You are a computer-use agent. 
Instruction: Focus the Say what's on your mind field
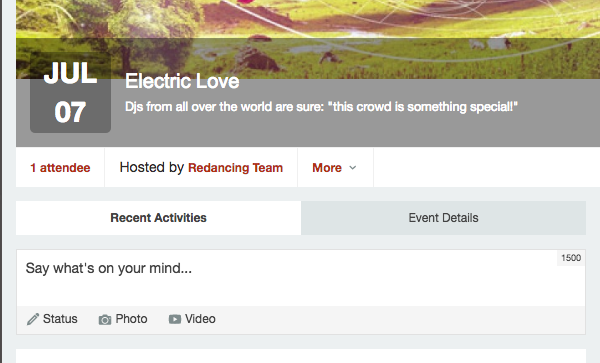point(301,278)
